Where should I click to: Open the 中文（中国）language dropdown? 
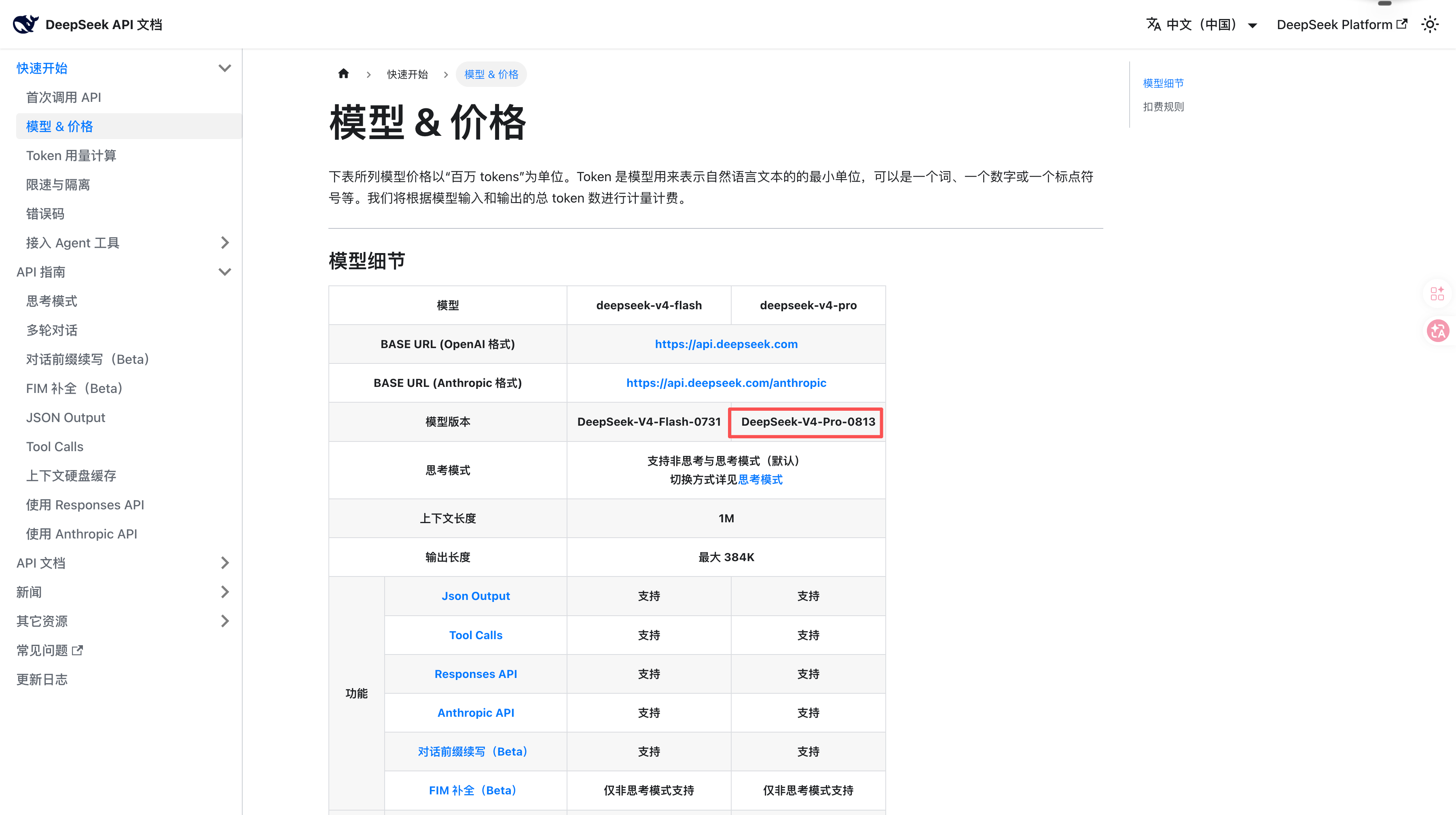point(1202,24)
